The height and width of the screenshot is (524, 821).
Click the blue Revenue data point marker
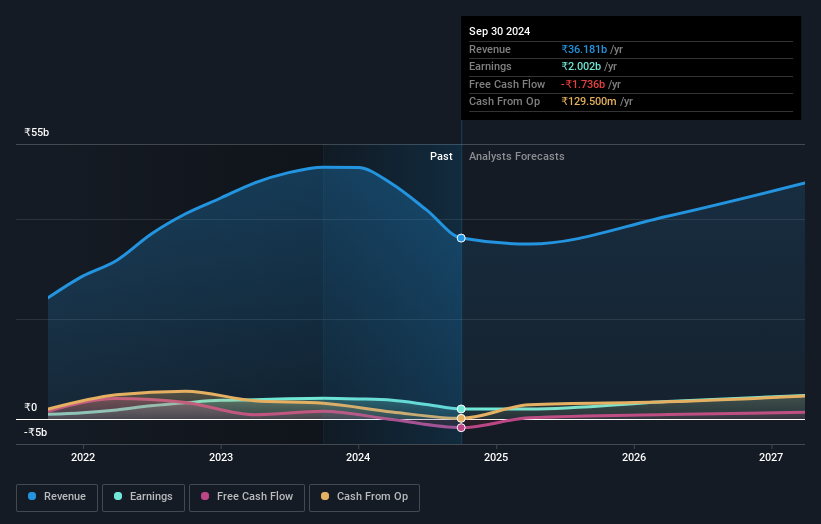click(461, 238)
